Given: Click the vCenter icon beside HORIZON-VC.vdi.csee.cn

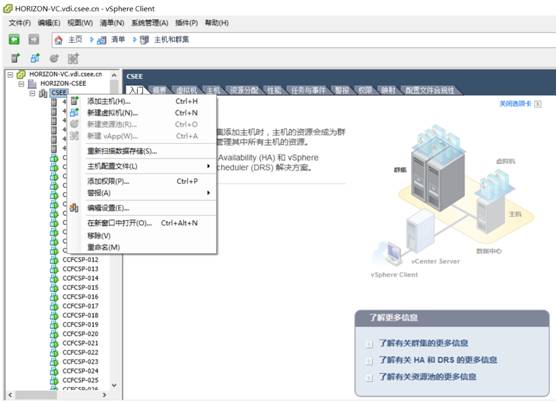Looking at the screenshot, I should pos(21,74).
